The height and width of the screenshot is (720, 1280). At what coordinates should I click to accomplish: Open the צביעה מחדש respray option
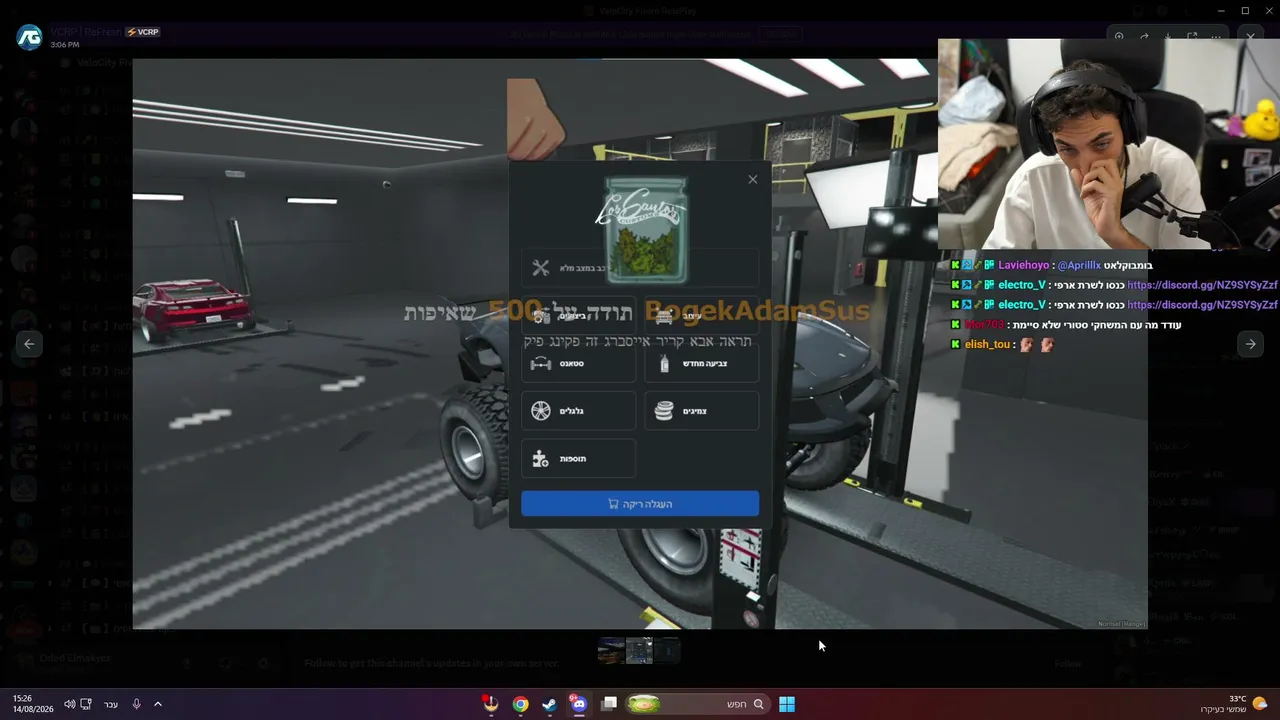702,364
